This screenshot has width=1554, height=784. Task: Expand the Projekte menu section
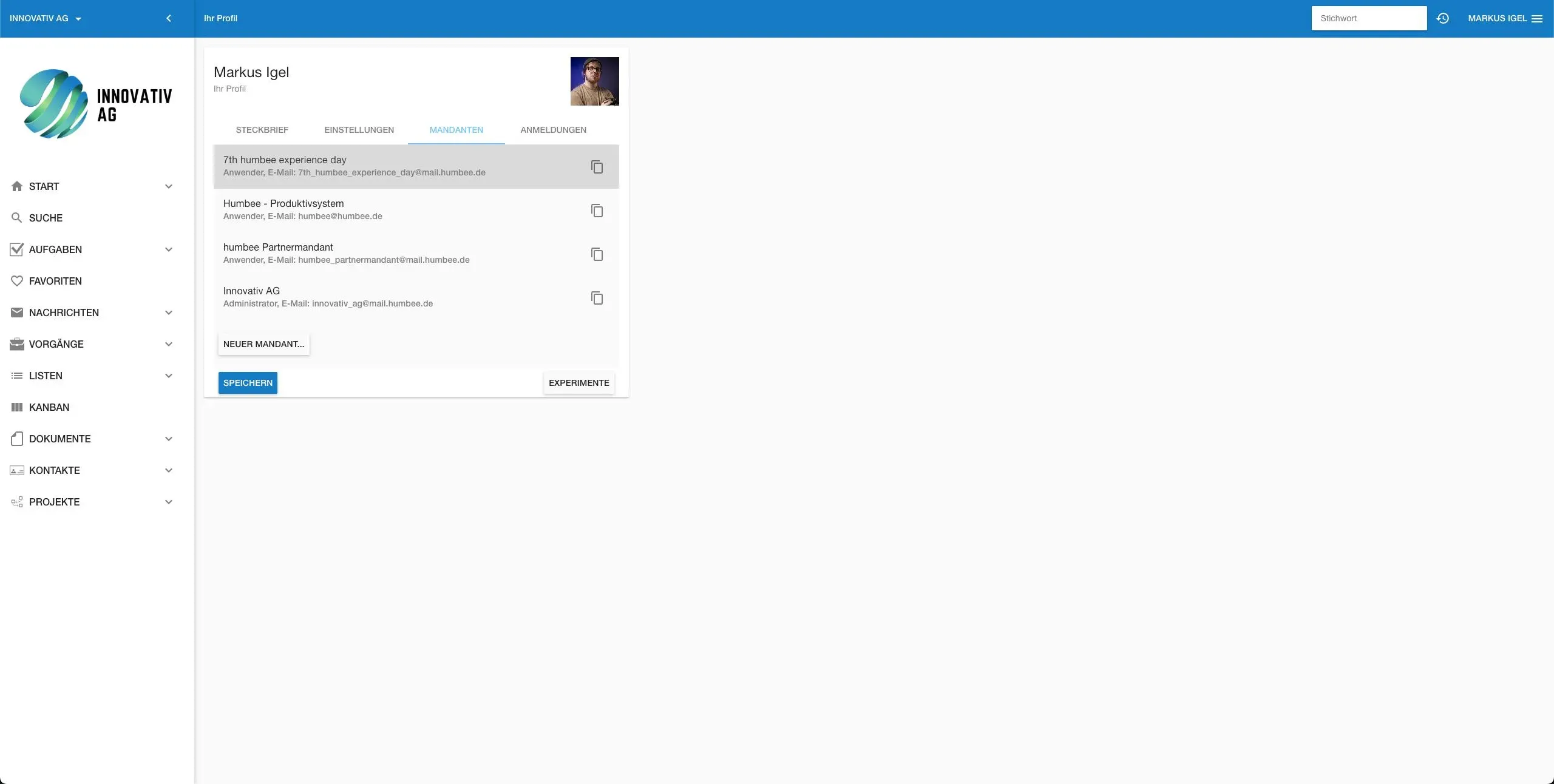[169, 502]
